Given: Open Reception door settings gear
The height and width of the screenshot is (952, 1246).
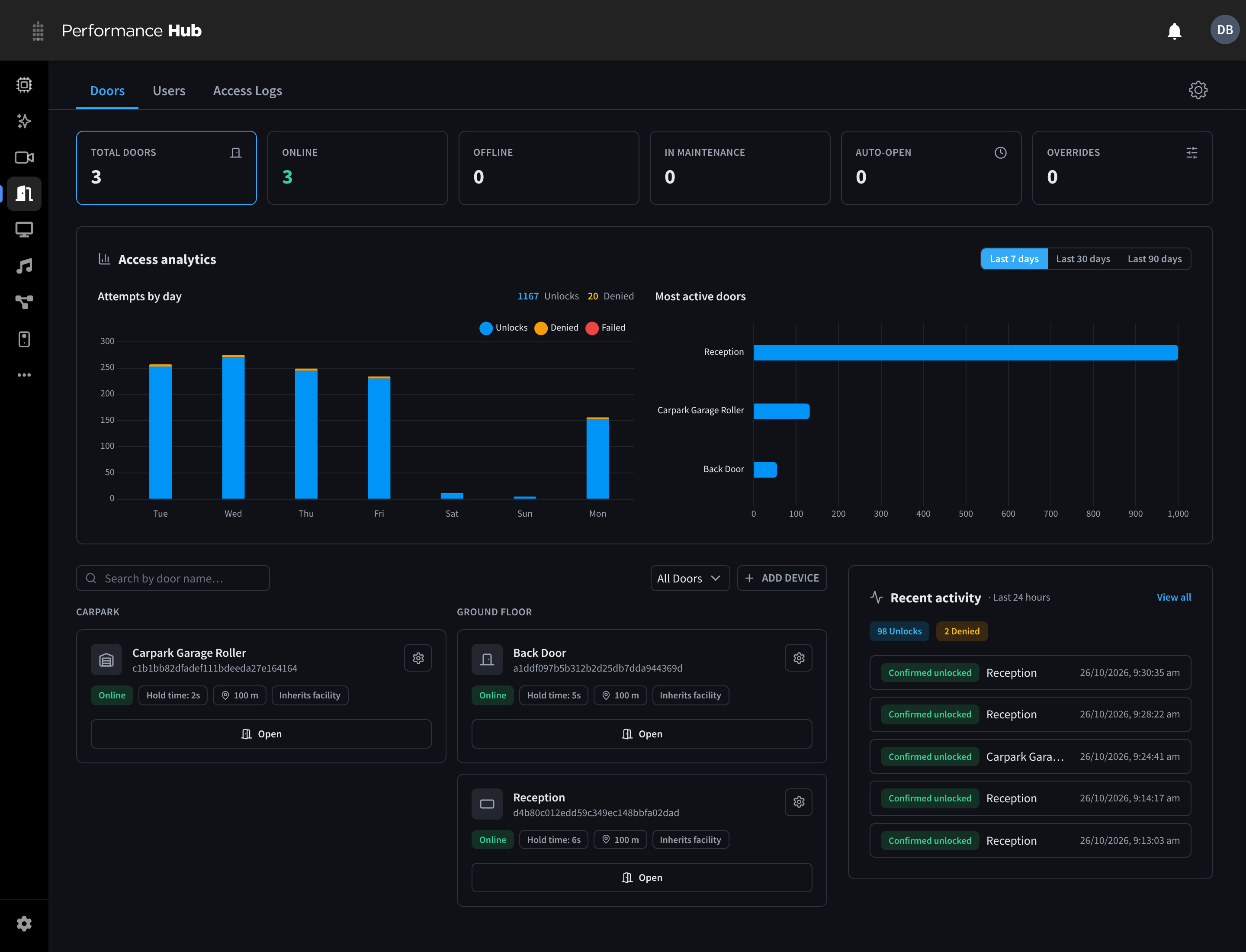Looking at the screenshot, I should point(798,802).
